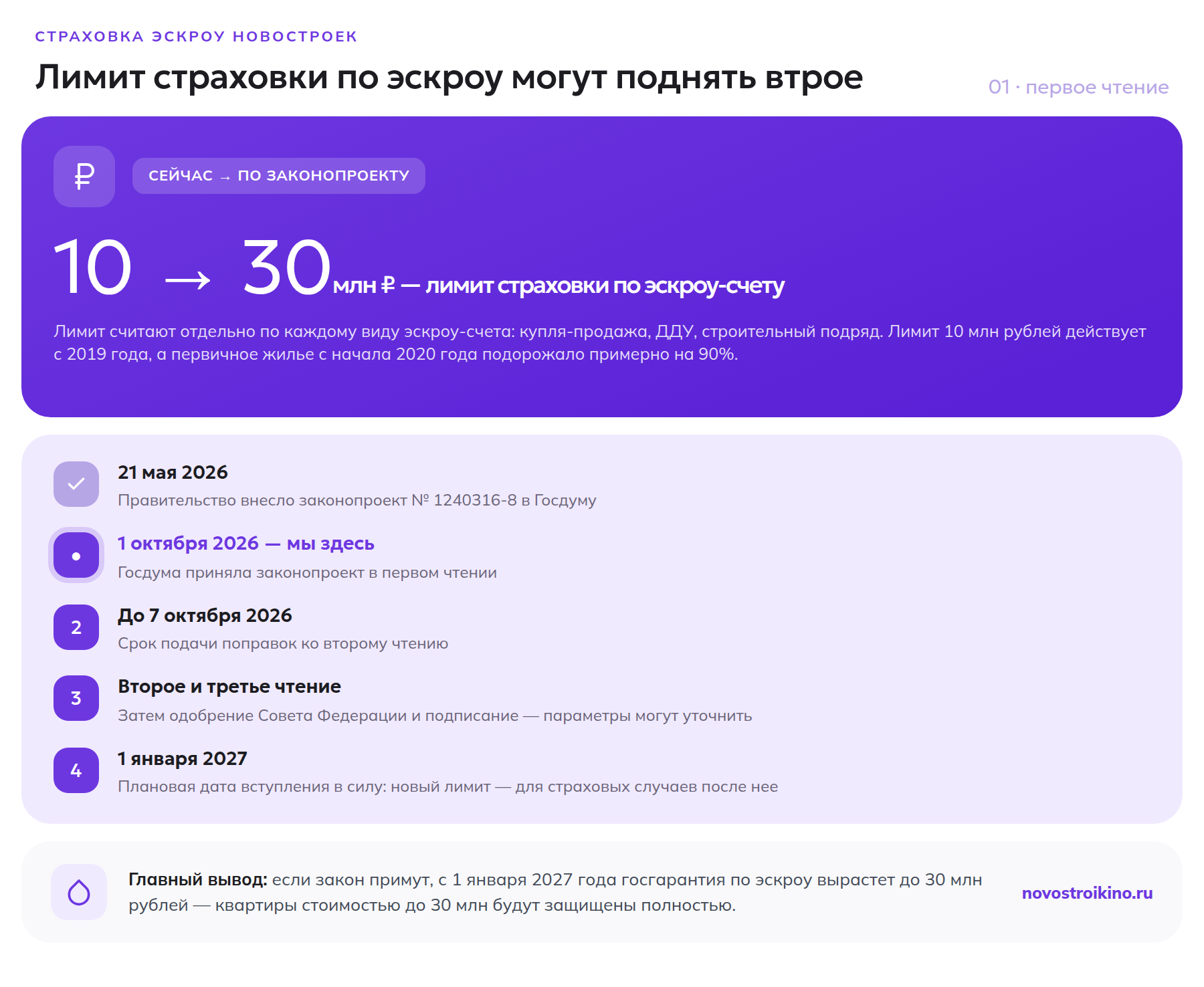Click the large number 10
Image resolution: width=1204 pixels, height=987 pixels.
click(92, 267)
